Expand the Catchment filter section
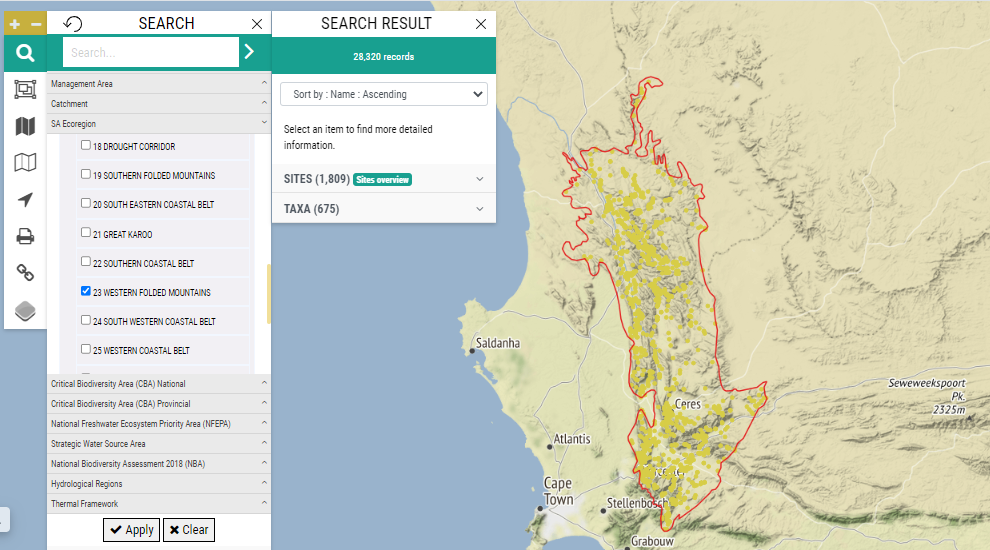Image resolution: width=990 pixels, height=550 pixels. 159,104
